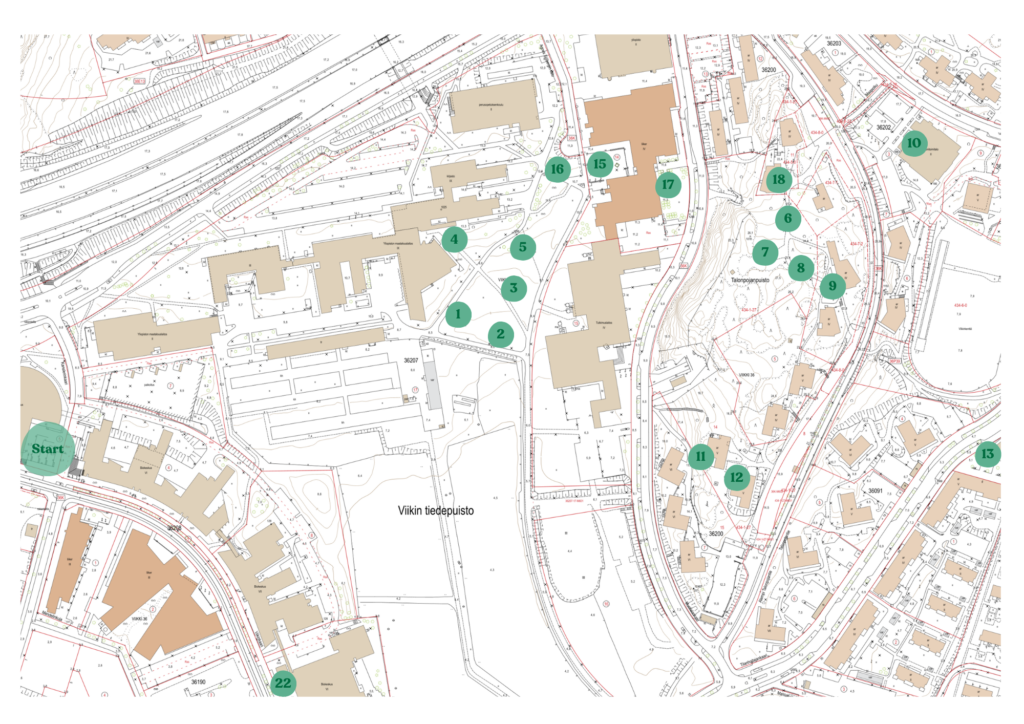Click map marker number 15

tap(599, 163)
